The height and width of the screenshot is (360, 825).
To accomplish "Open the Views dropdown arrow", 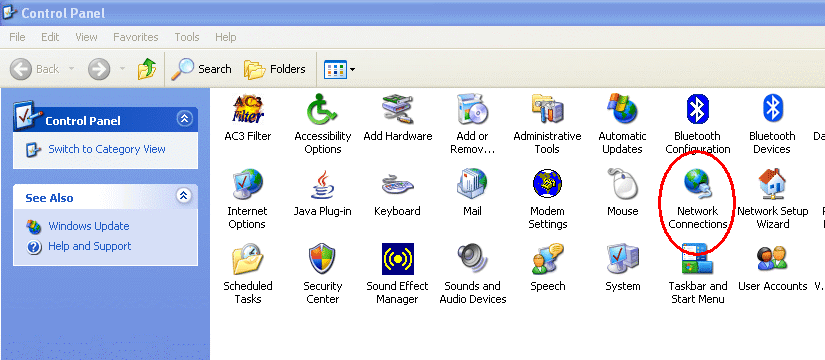I will pos(353,69).
